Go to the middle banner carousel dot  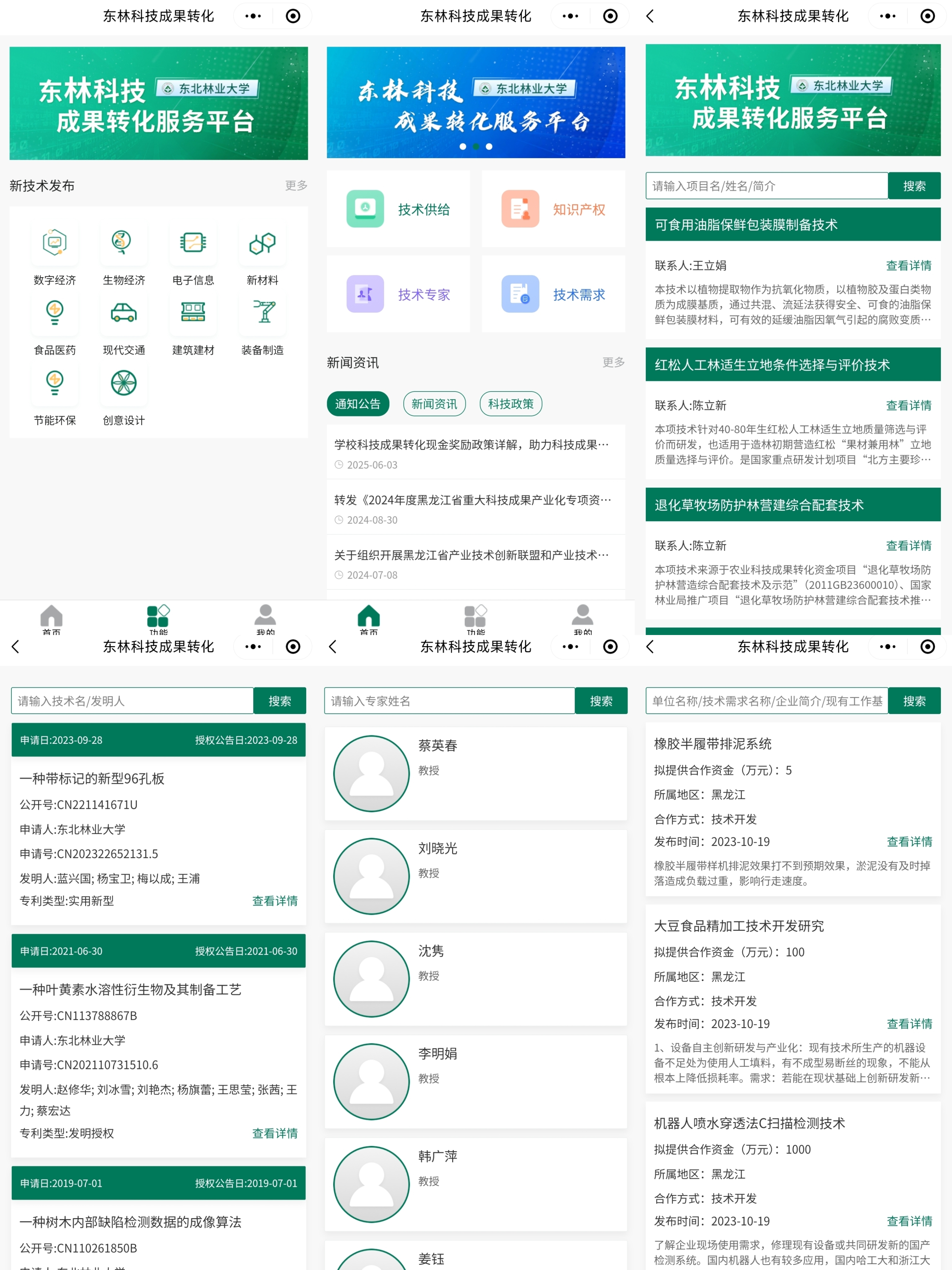point(476,146)
